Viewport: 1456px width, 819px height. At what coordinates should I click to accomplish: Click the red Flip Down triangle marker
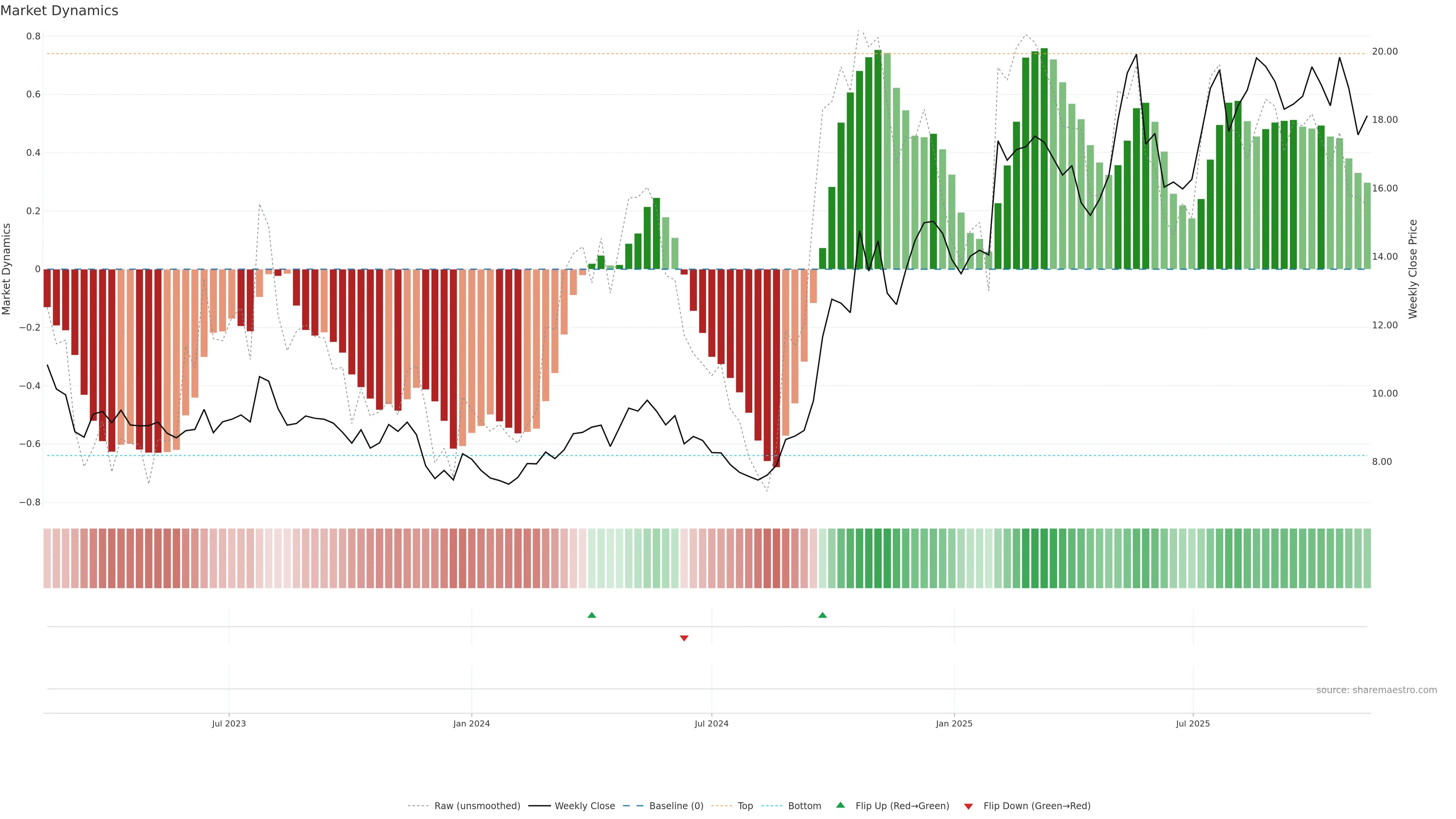(x=684, y=638)
